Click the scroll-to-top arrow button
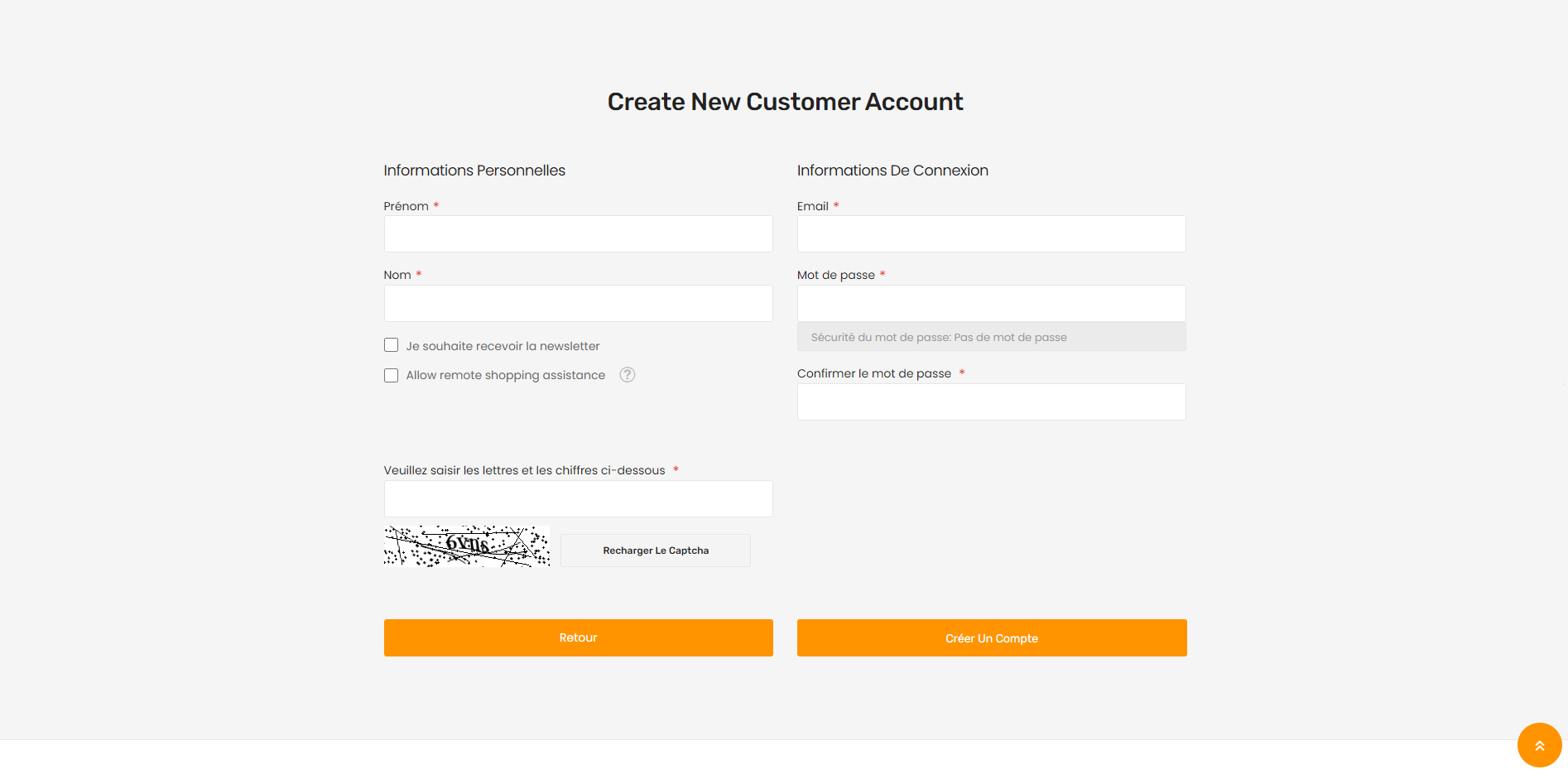1568x779 pixels. click(x=1539, y=744)
